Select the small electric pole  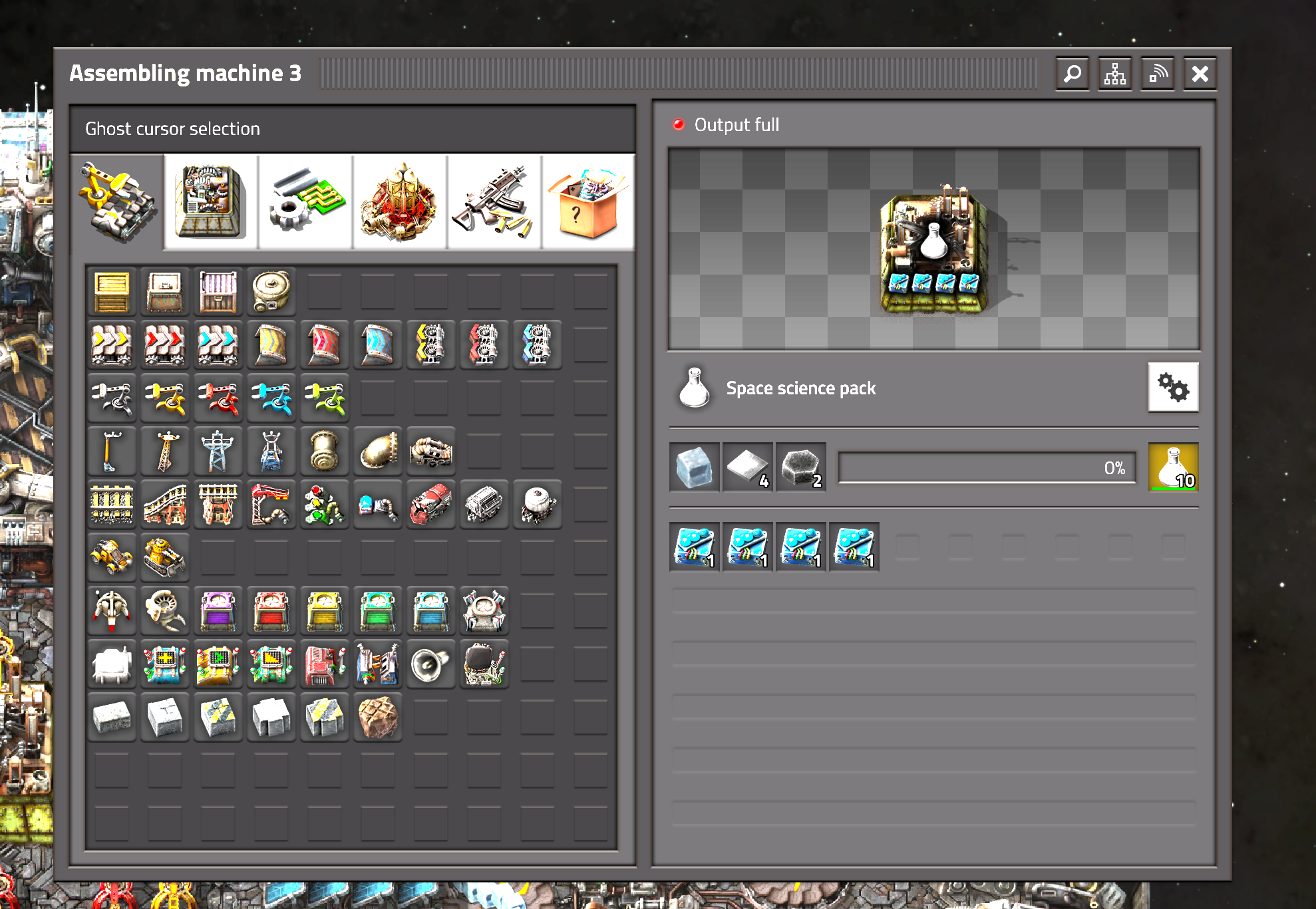pos(112,451)
